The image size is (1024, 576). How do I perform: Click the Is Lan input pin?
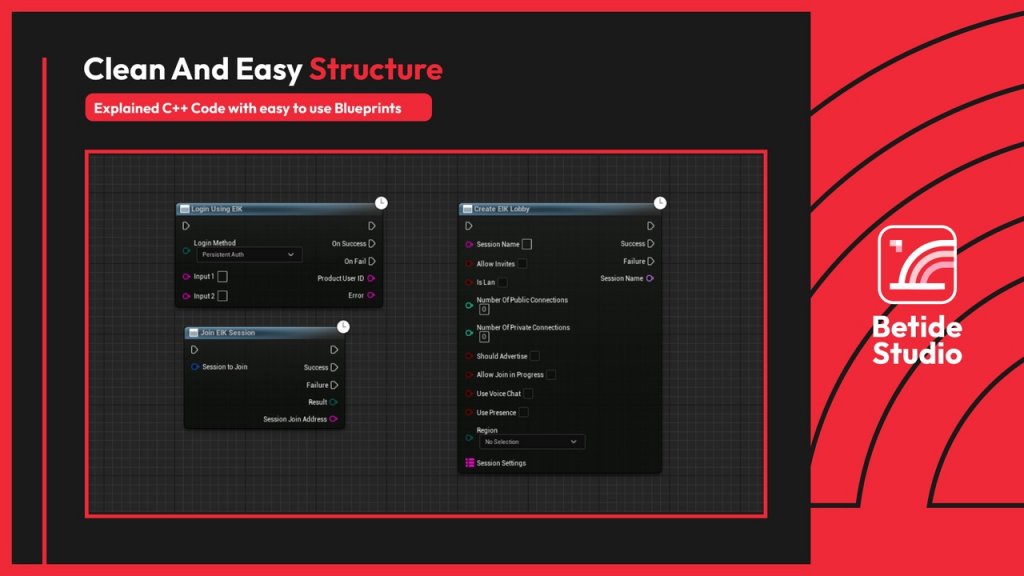(x=469, y=283)
